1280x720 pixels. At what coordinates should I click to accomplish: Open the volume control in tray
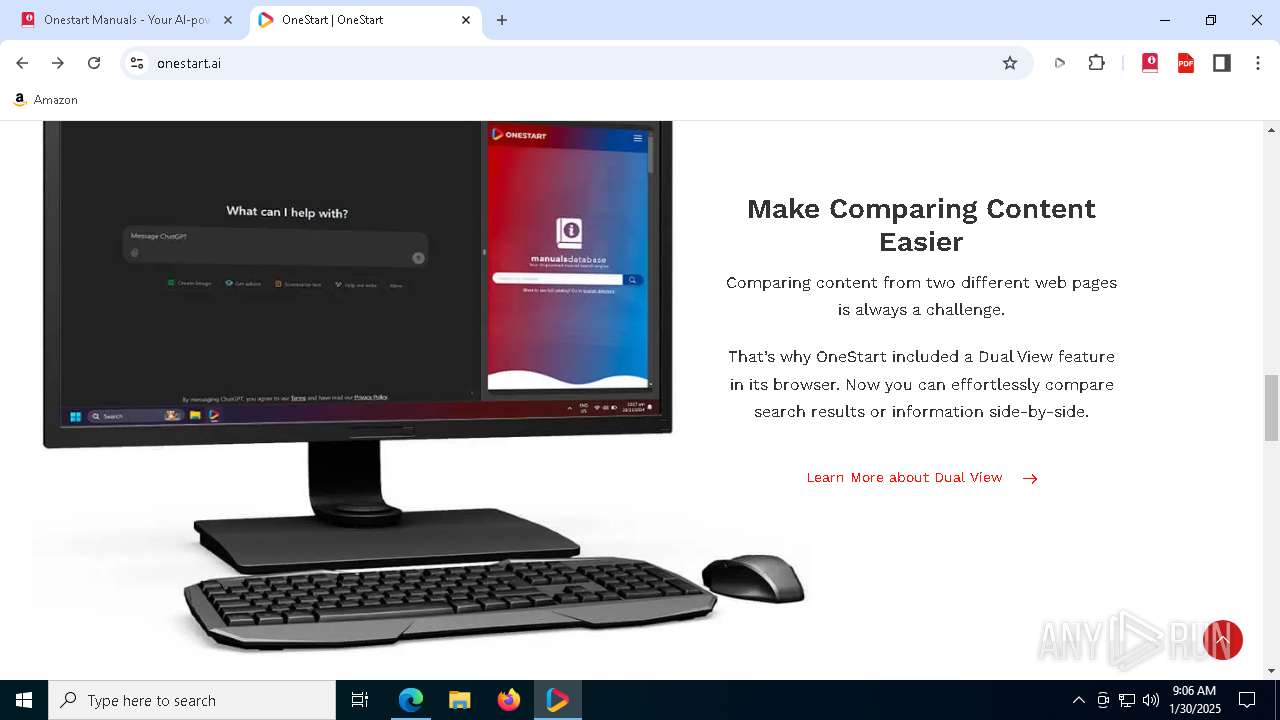(1151, 700)
